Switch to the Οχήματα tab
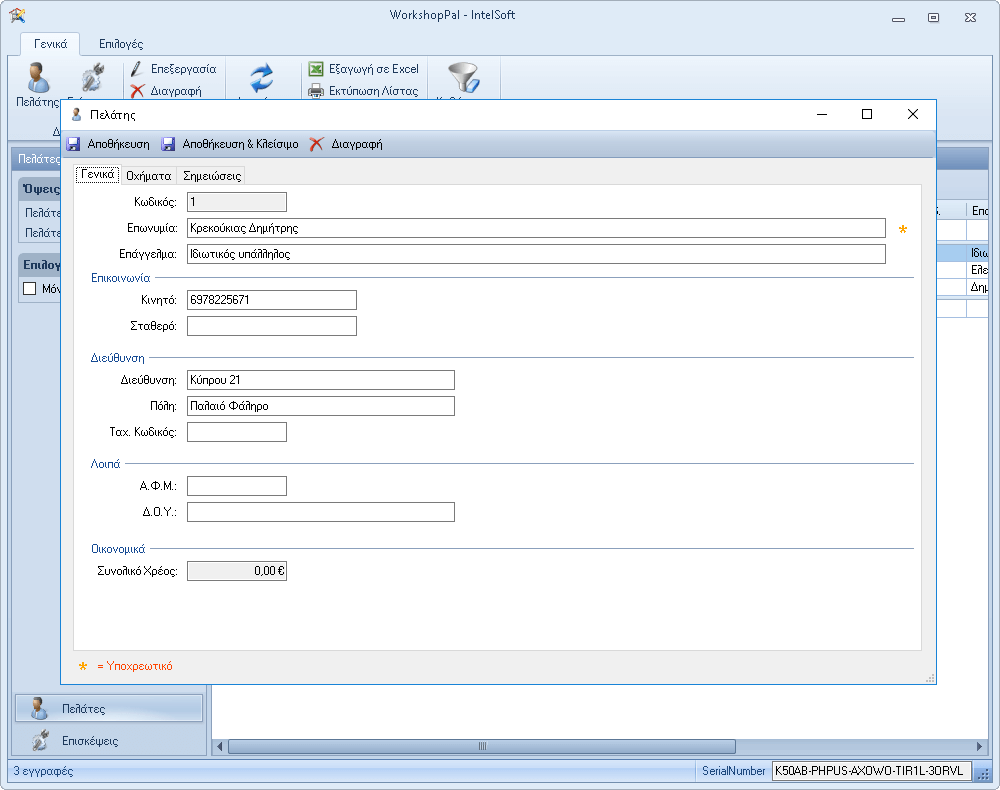Screen dimensions: 1000x790 point(148,176)
